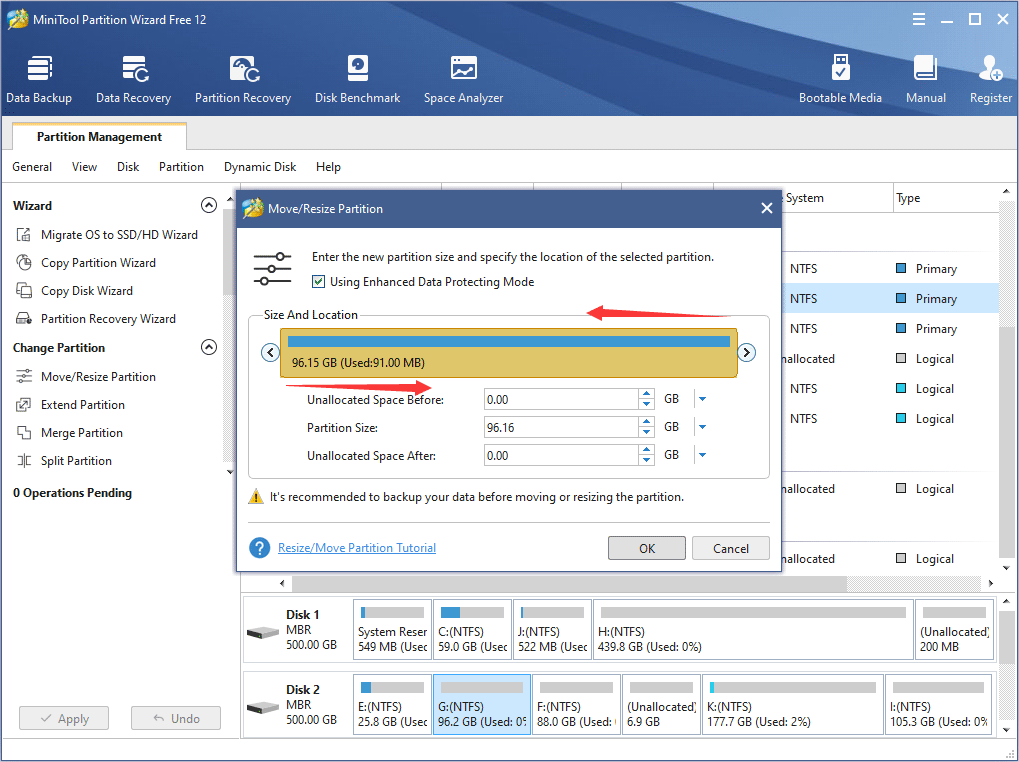Create Bootable Media

(x=840, y=79)
